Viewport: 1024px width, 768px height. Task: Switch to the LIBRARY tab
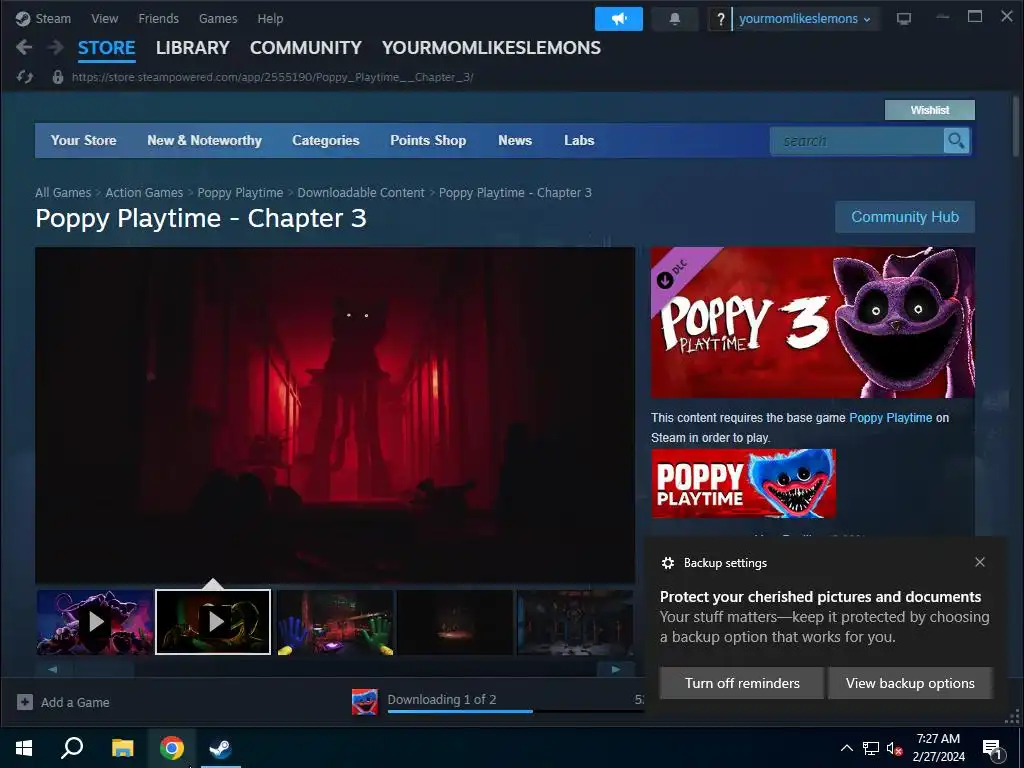193,48
